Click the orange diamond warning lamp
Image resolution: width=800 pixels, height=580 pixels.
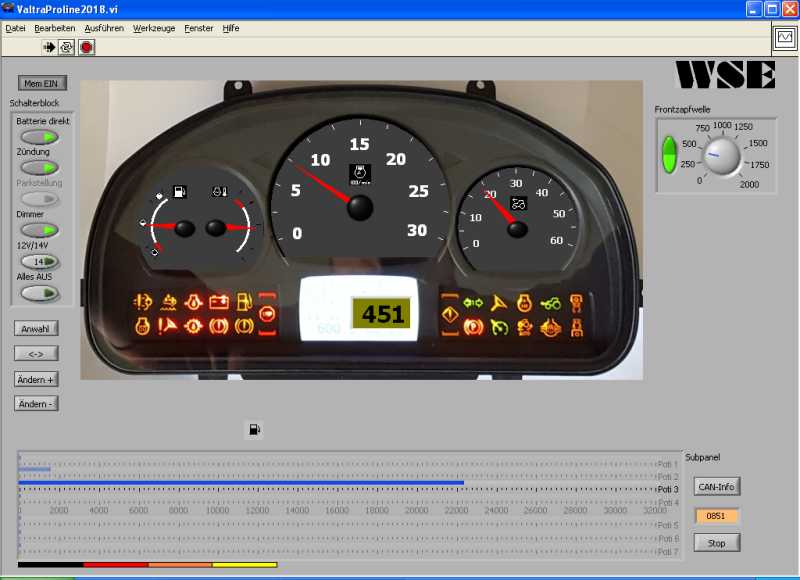pos(449,314)
